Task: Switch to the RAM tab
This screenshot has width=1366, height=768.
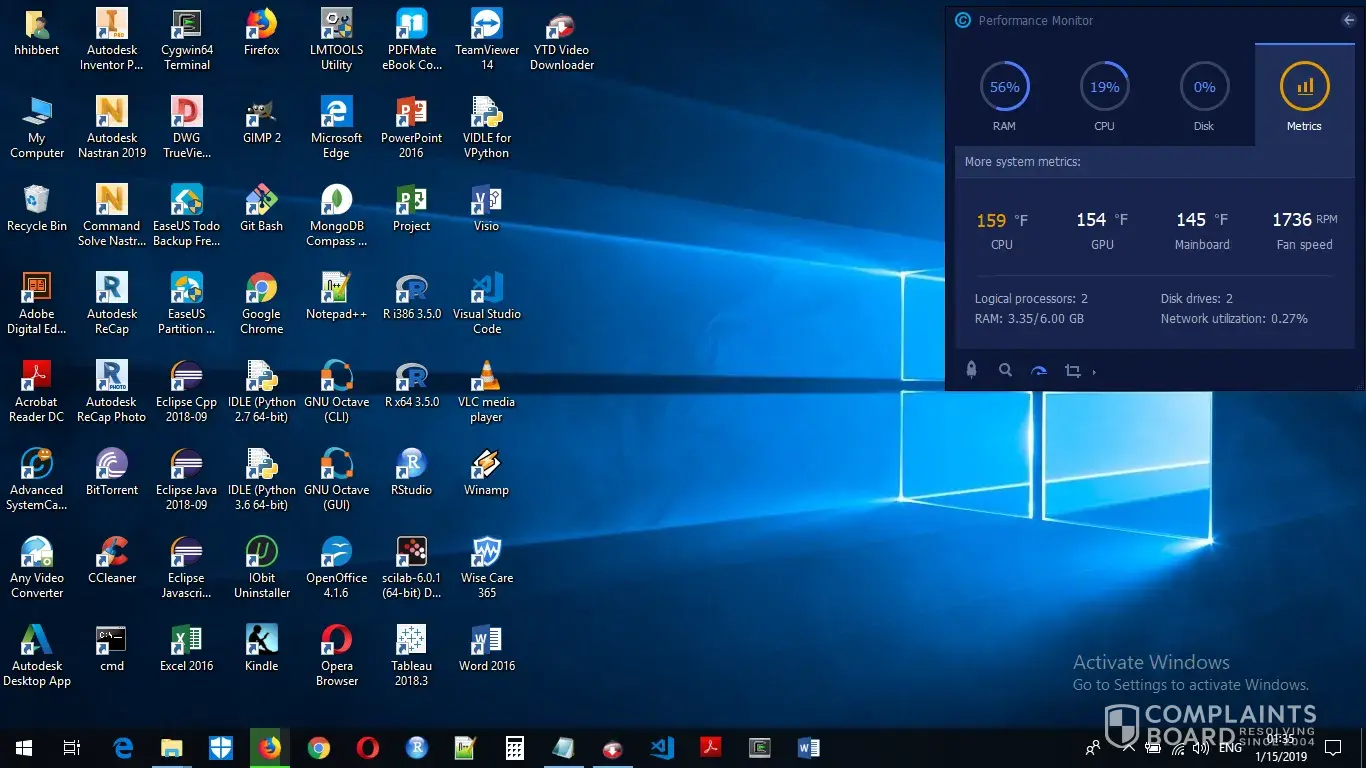Action: [x=1004, y=96]
